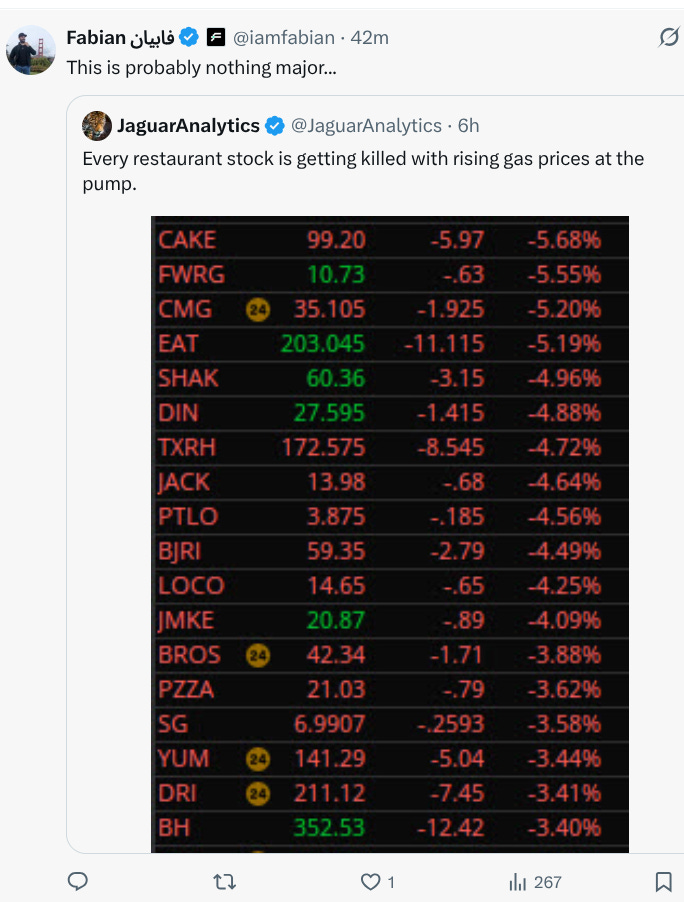684x902 pixels.
Task: Click the black affiliate badge next to Fabian
Action: click(216, 37)
